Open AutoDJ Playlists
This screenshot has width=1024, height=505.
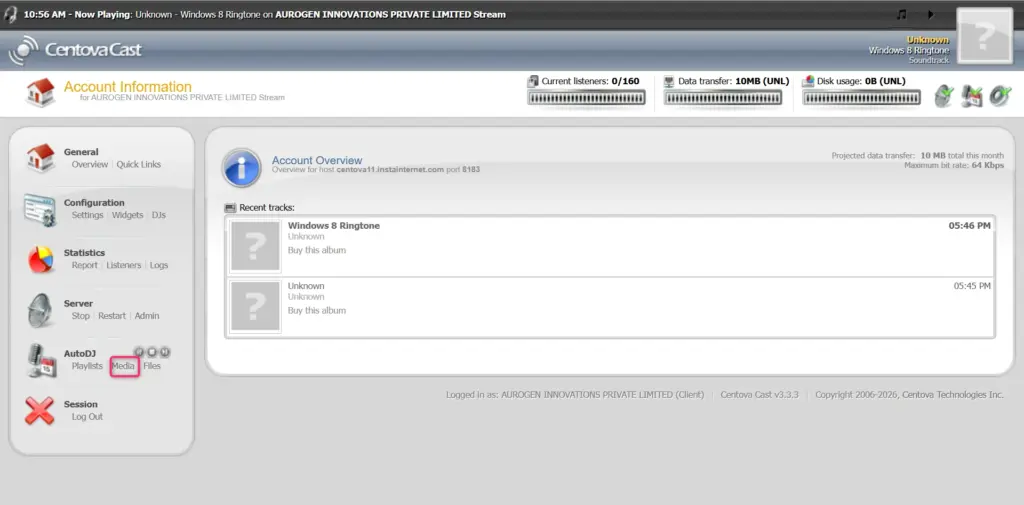87,366
